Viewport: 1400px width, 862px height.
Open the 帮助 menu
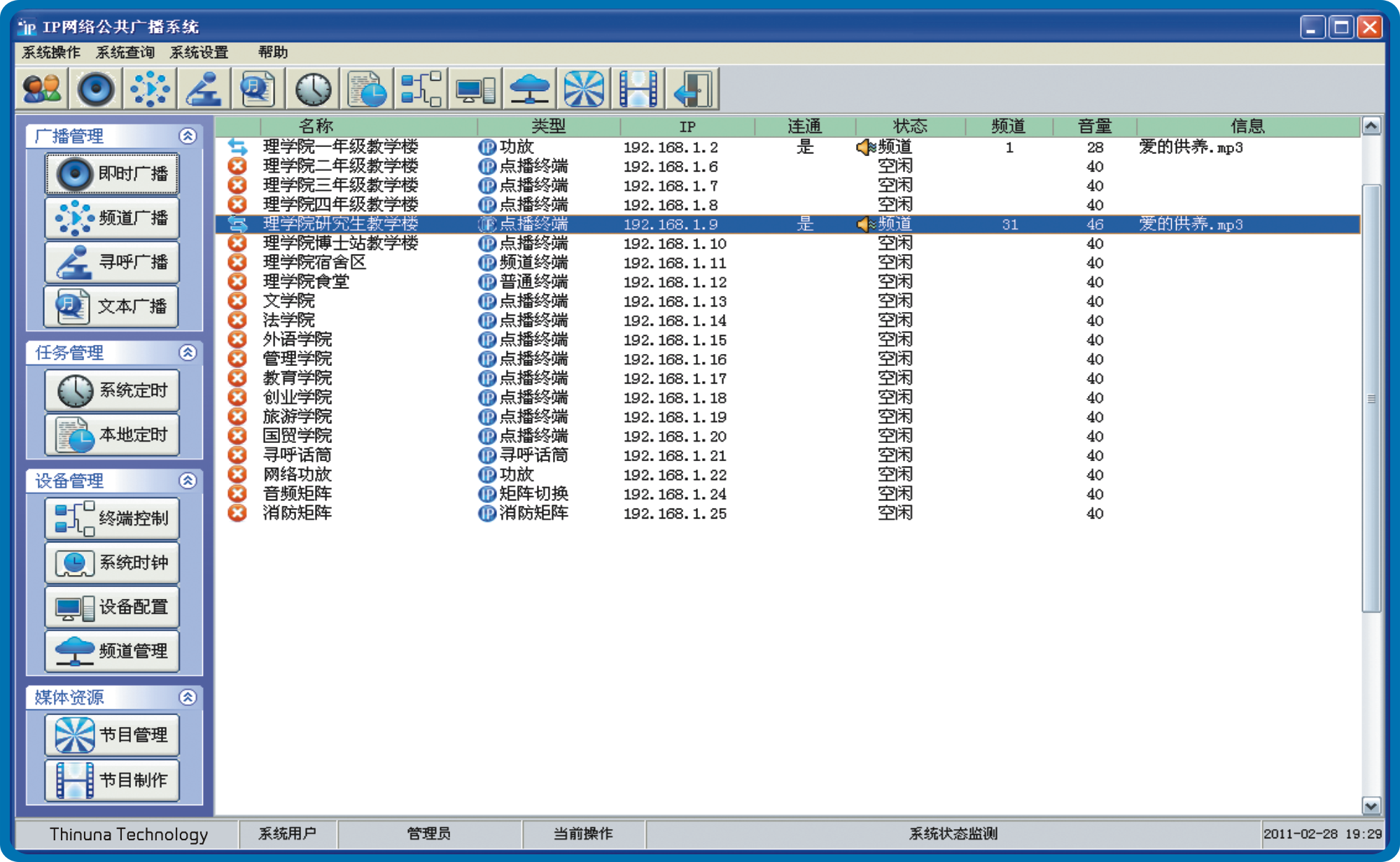272,52
